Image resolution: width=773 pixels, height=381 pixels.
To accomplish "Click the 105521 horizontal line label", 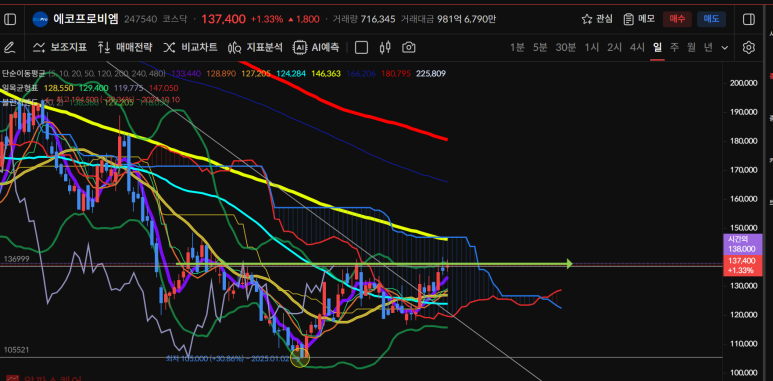I will tap(17, 349).
